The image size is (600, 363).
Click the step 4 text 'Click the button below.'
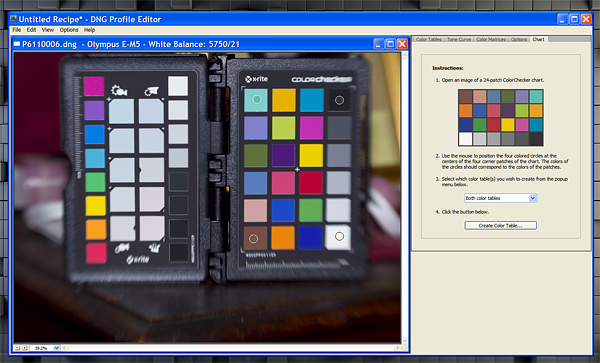click(465, 212)
